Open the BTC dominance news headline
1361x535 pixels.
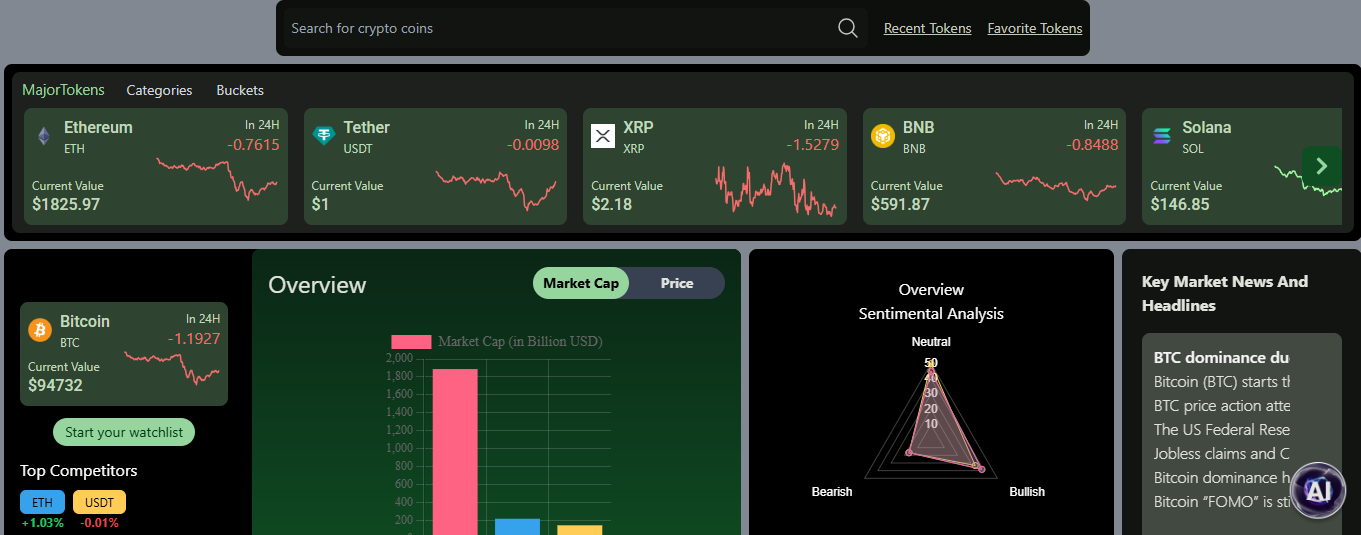1221,357
